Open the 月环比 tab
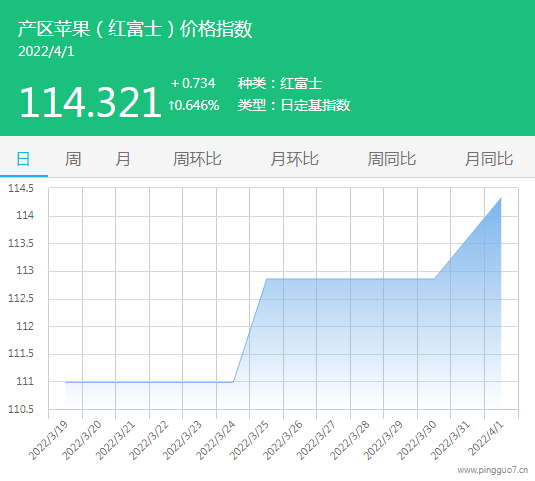535x481 pixels. (x=294, y=159)
